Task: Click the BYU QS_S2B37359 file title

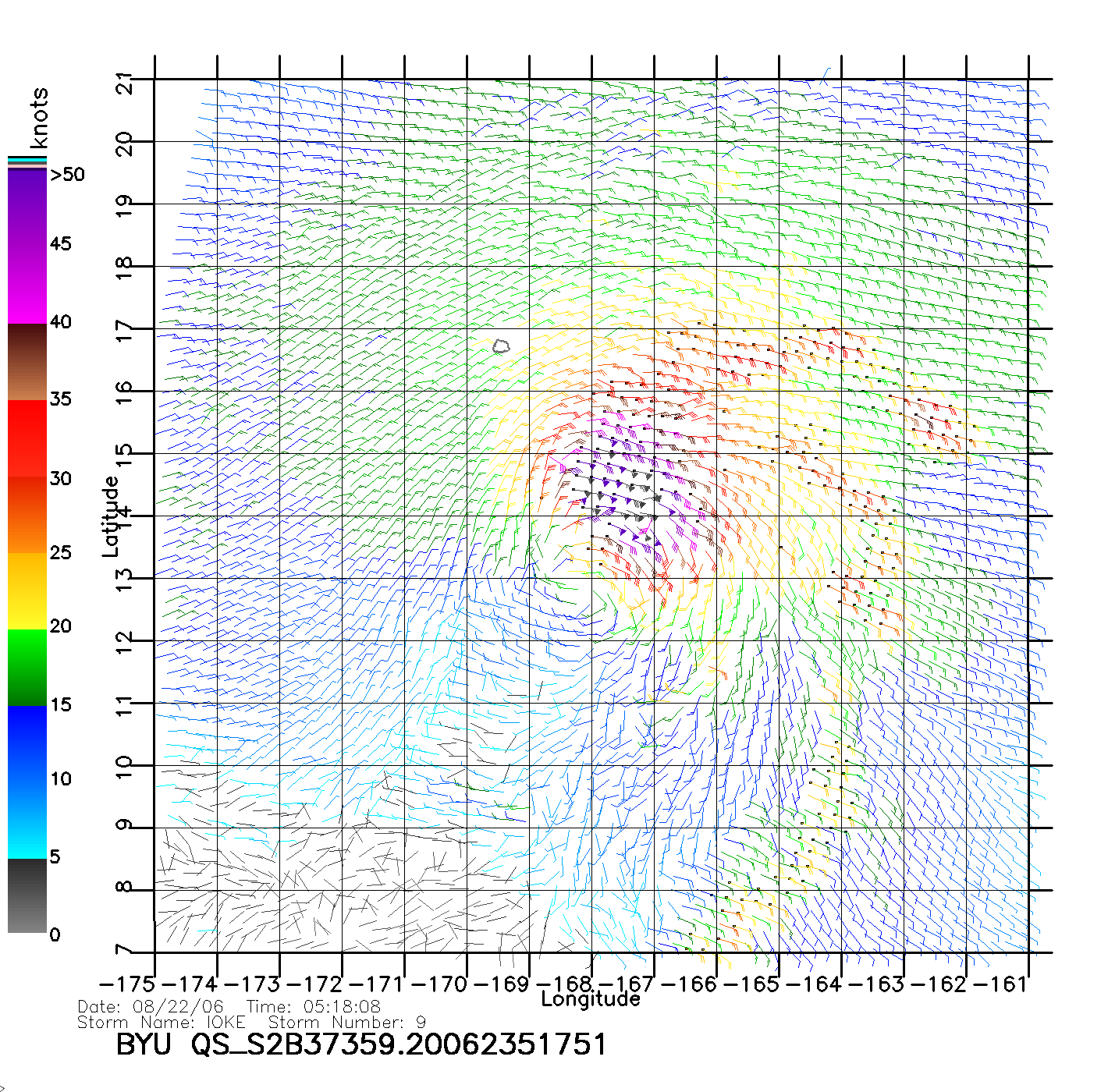Action: 360,1045
